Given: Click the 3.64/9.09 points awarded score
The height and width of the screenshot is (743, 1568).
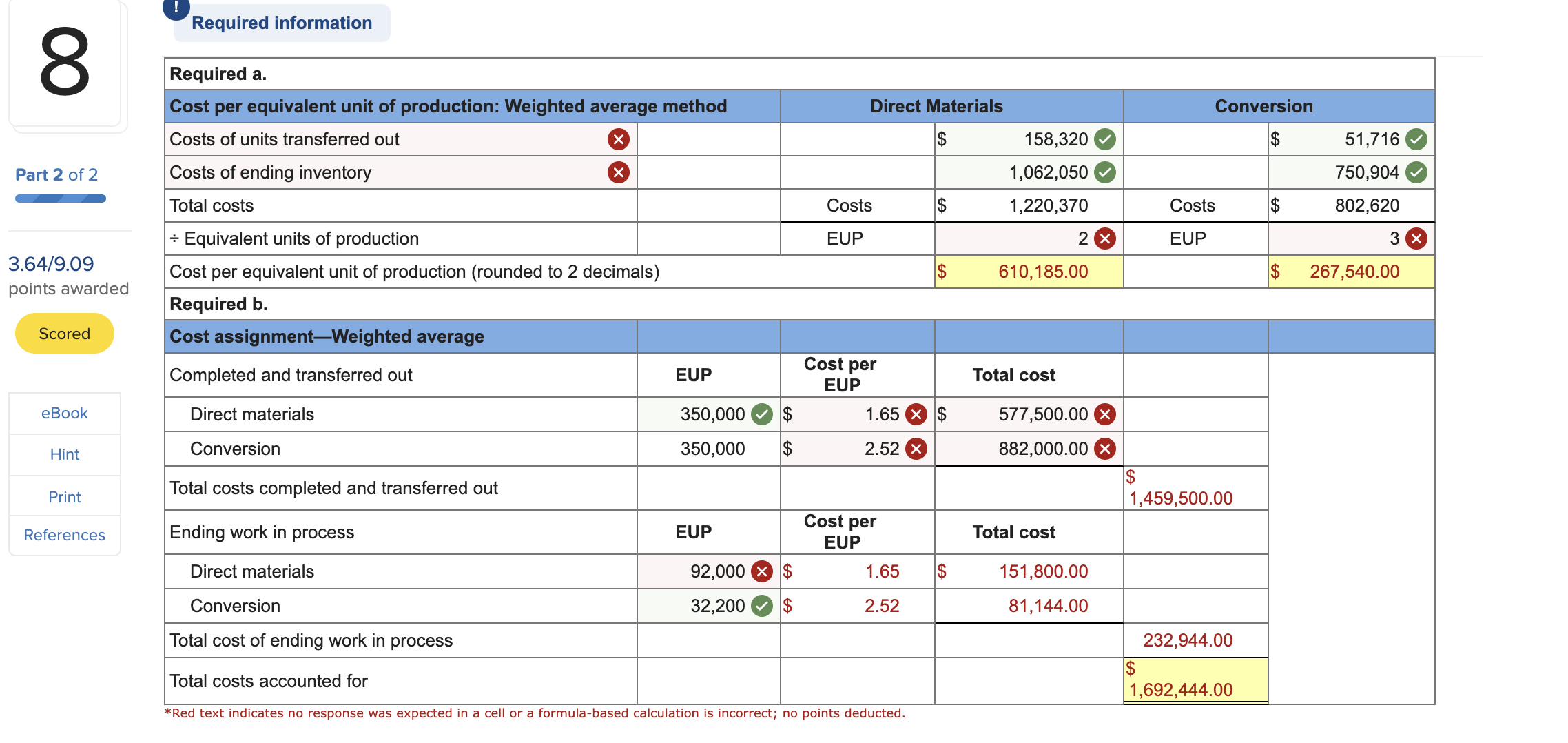Looking at the screenshot, I should [51, 264].
